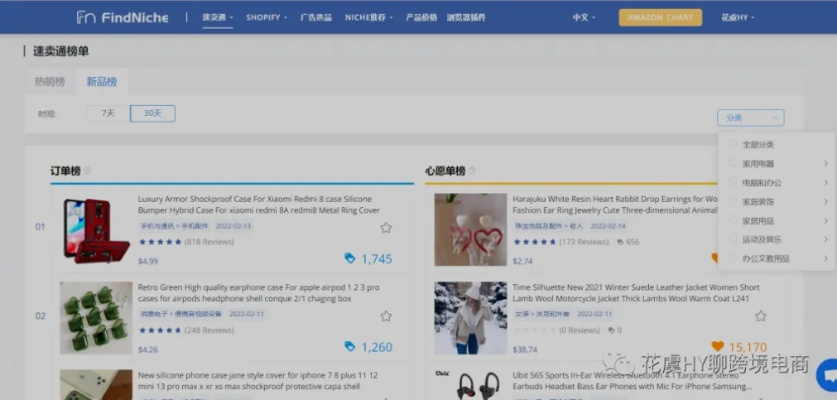
Task: Select the 家用电器 category radio option
Action: click(x=733, y=163)
